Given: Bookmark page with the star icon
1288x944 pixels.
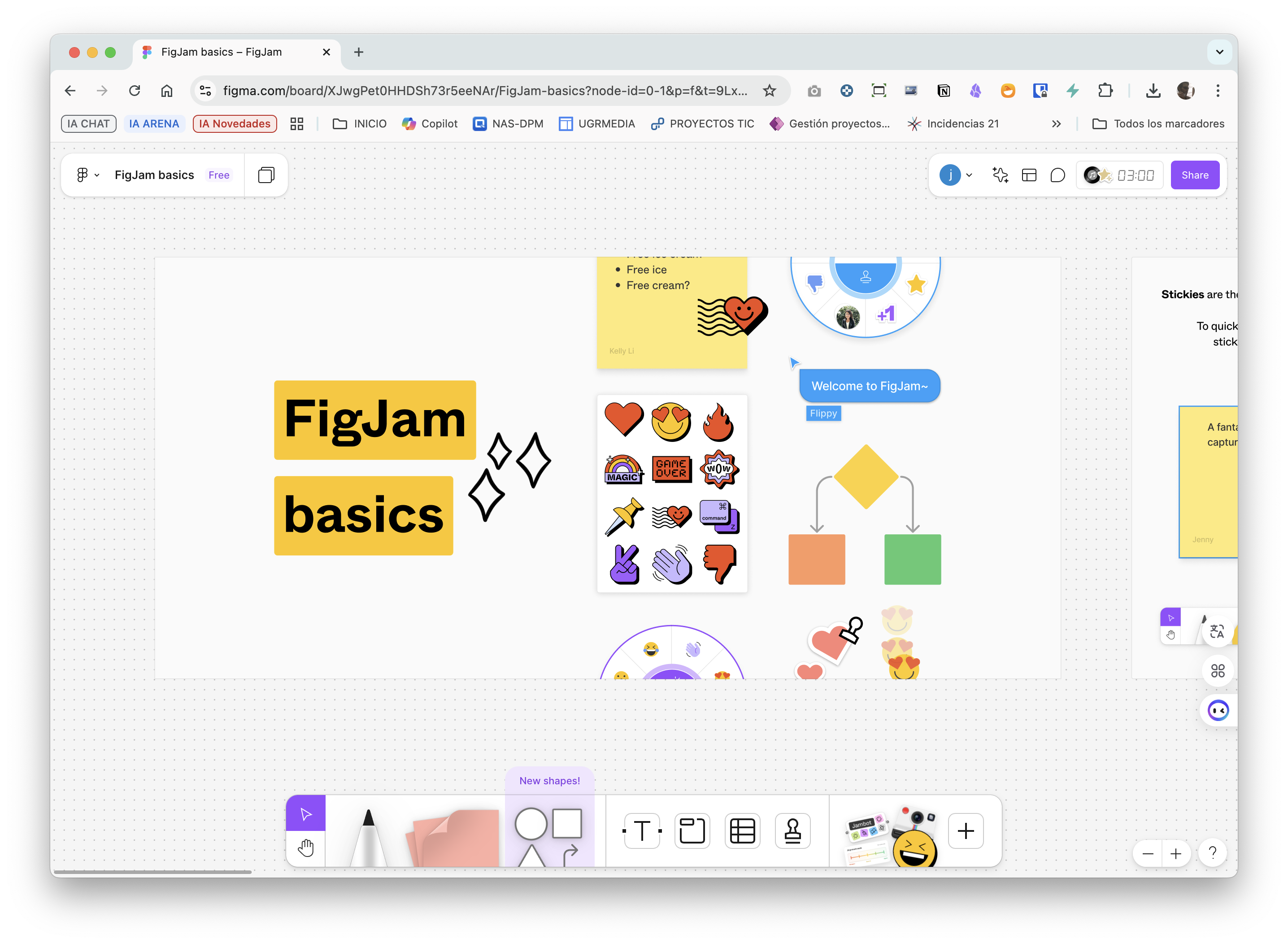Looking at the screenshot, I should pos(769,90).
